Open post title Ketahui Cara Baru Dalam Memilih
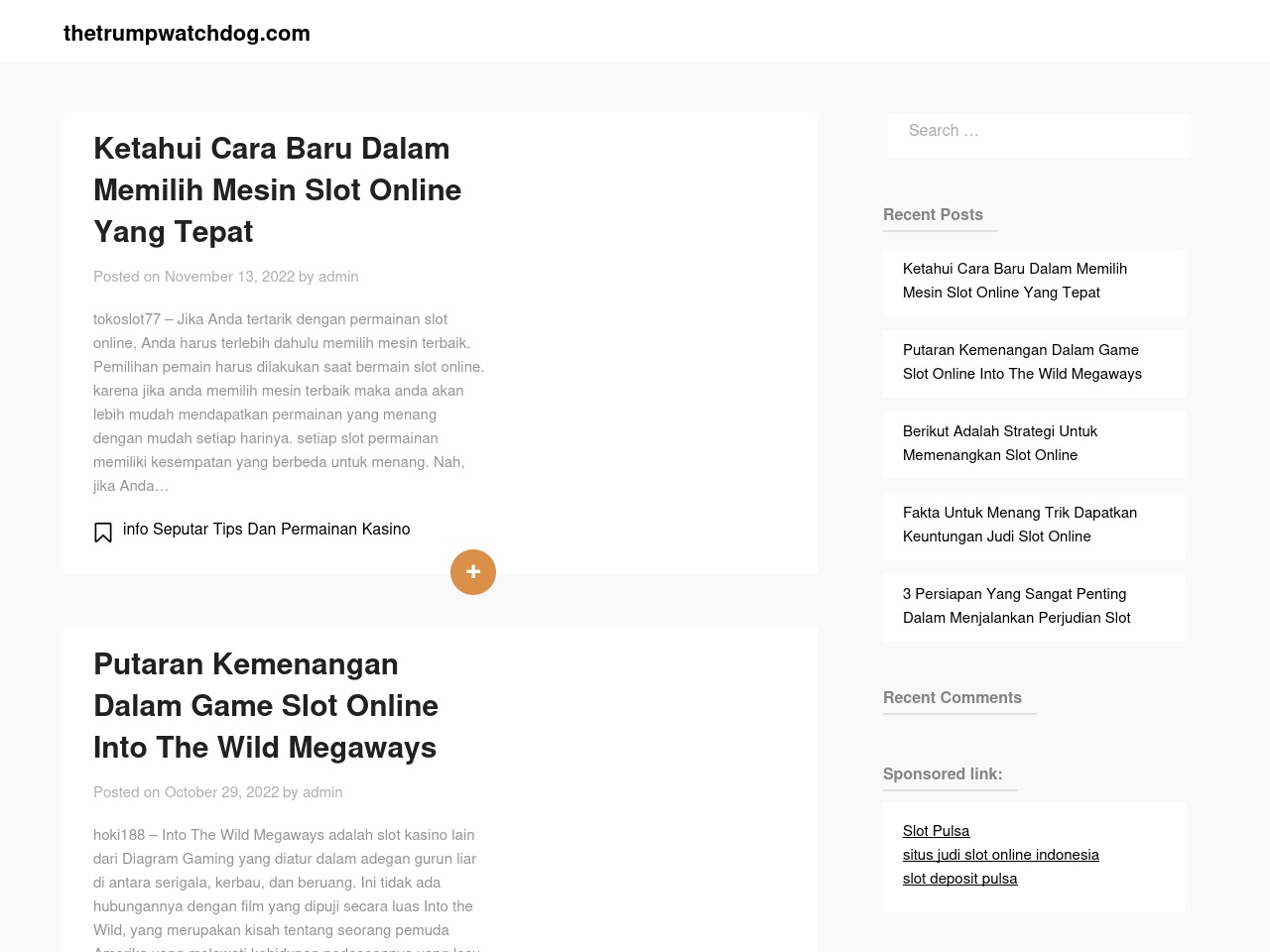Screen dimensions: 1270x952 pyautogui.click(x=278, y=189)
